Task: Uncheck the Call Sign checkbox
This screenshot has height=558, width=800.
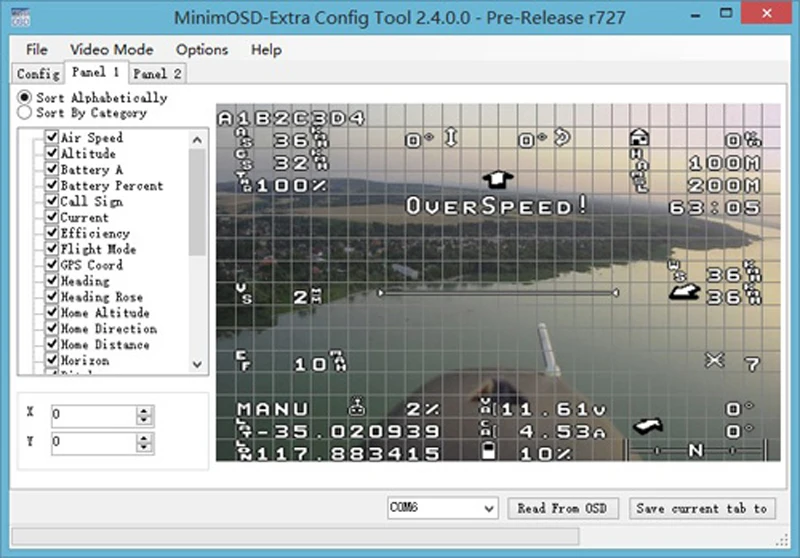Action: click(x=52, y=200)
